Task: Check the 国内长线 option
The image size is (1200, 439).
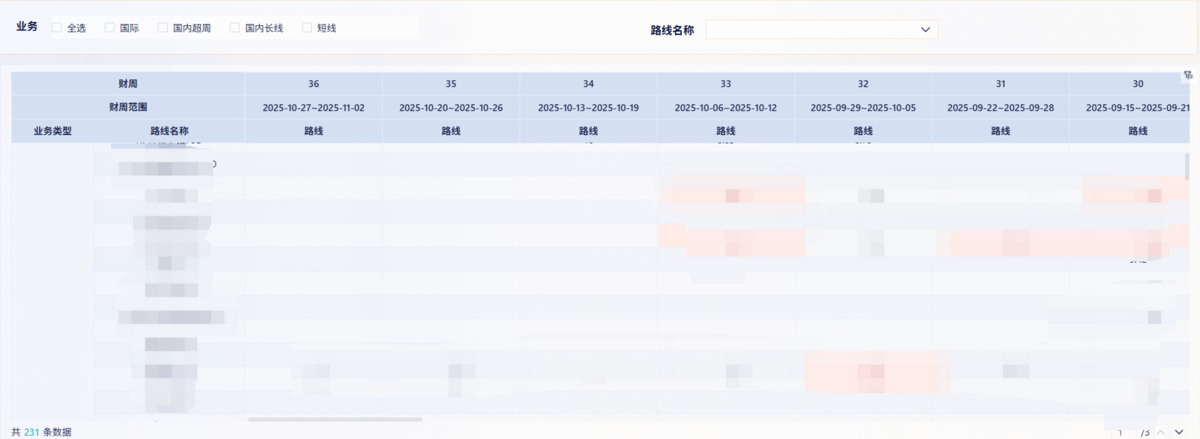Action: point(235,28)
